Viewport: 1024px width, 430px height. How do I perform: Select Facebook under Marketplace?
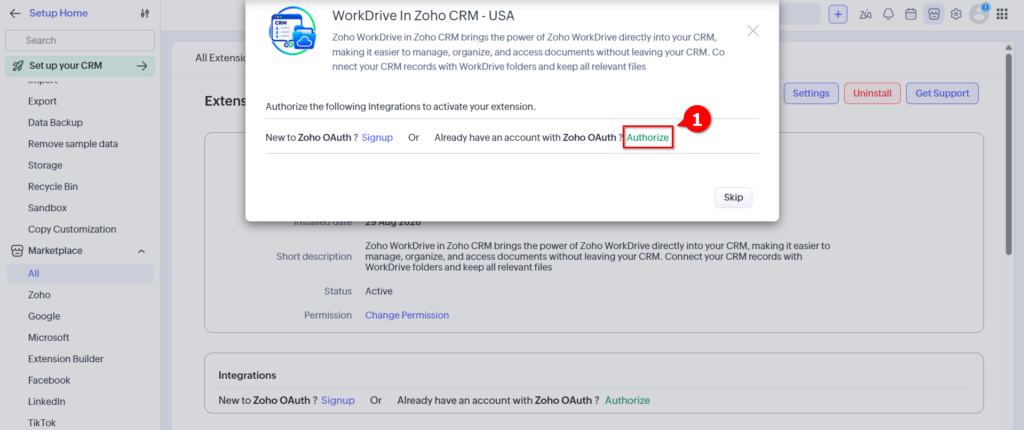click(50, 380)
